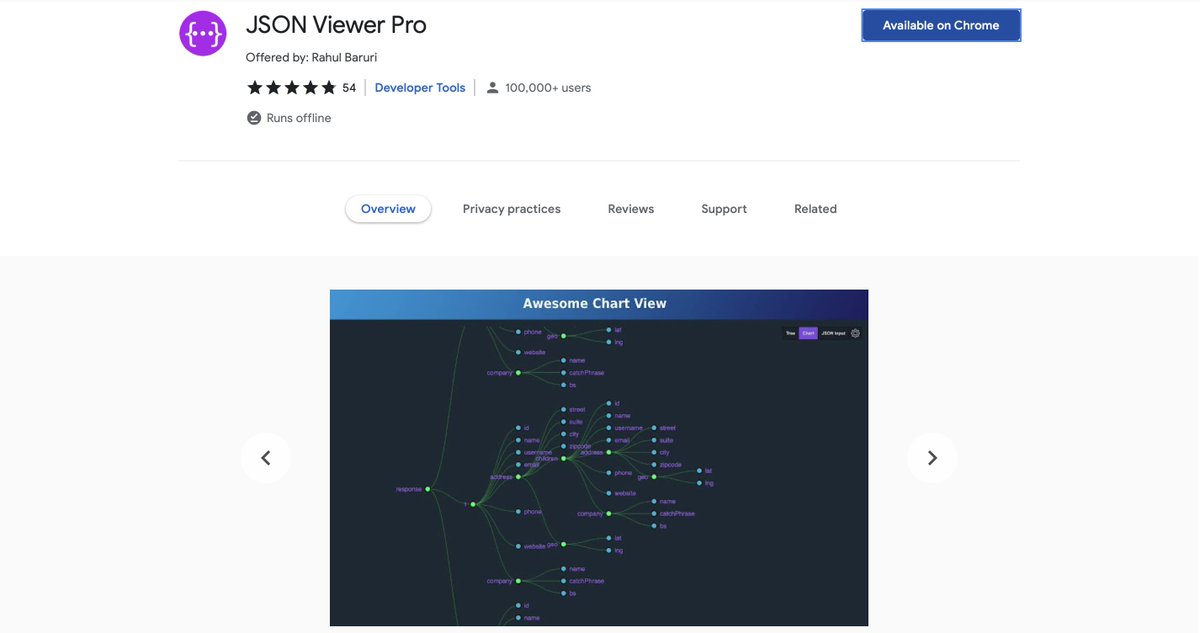Switch to the Tree view toggle
The height and width of the screenshot is (633, 1200).
(791, 333)
